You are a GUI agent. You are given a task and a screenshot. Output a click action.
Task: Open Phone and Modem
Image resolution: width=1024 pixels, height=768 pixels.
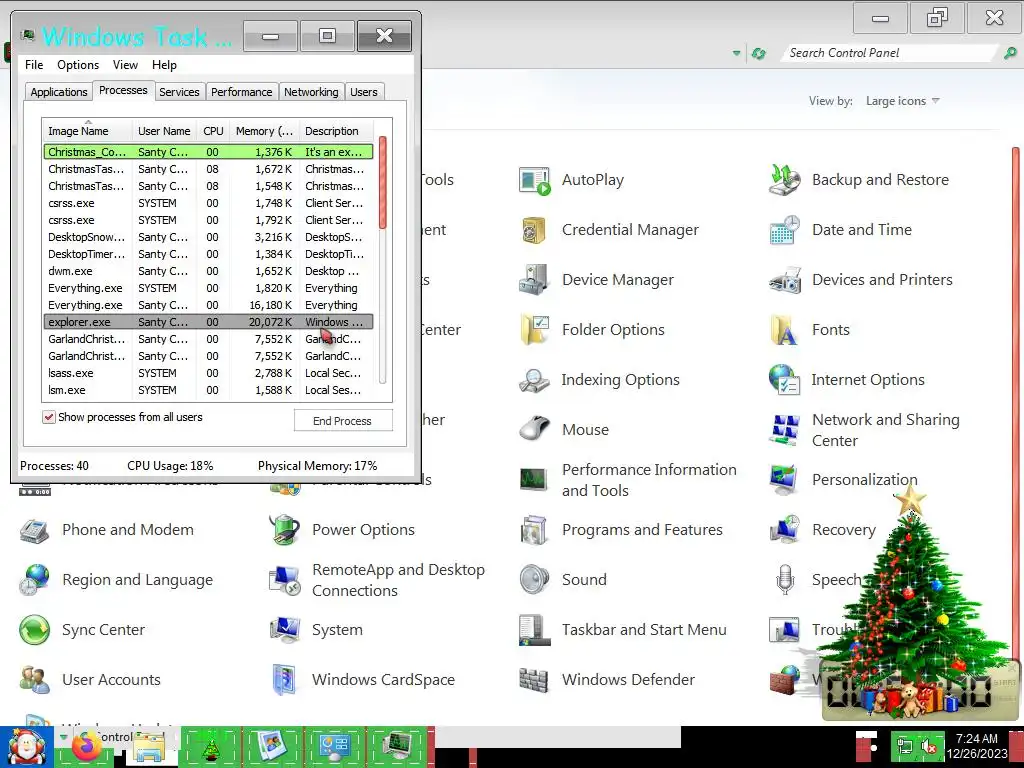click(106, 530)
